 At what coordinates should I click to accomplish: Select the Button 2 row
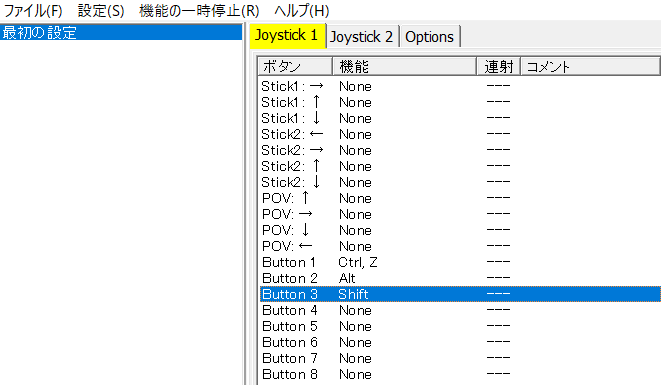460,278
